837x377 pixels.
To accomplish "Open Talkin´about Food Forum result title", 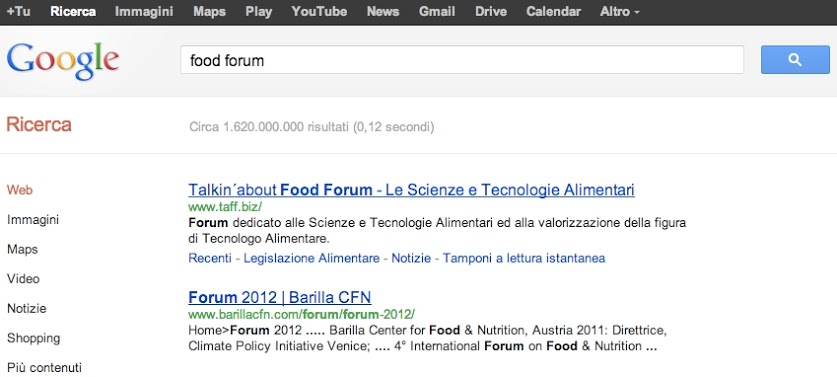I will pyautogui.click(x=411, y=190).
